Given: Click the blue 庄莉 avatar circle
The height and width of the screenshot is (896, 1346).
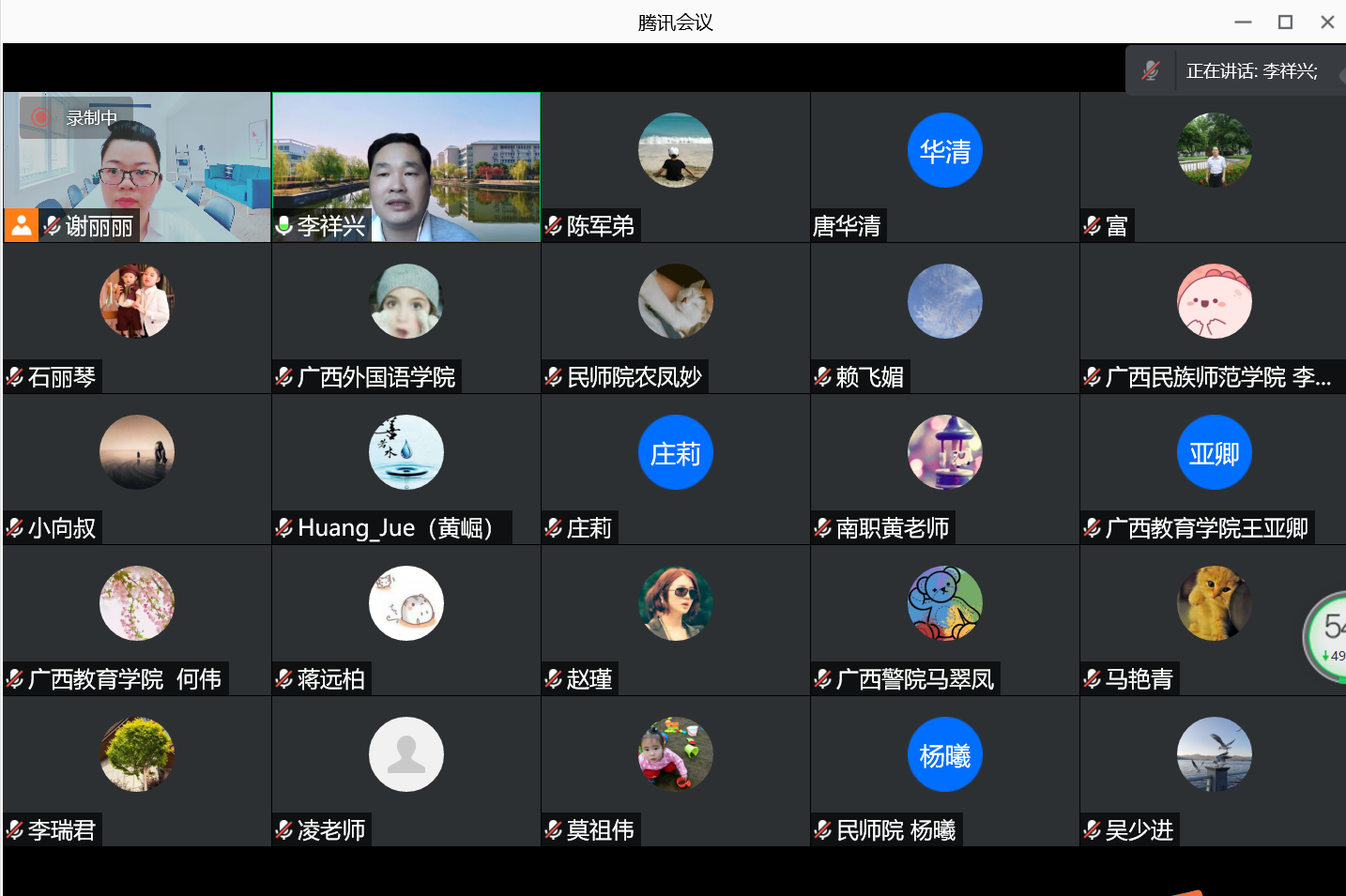Looking at the screenshot, I should click(676, 452).
